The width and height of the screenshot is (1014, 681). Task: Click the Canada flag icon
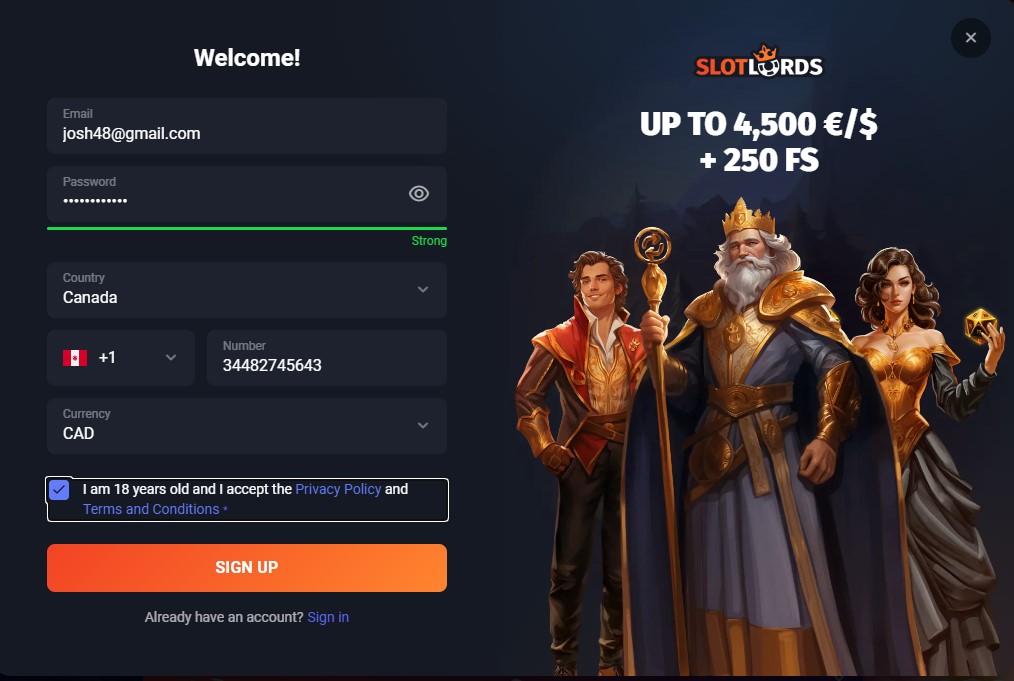coord(75,358)
